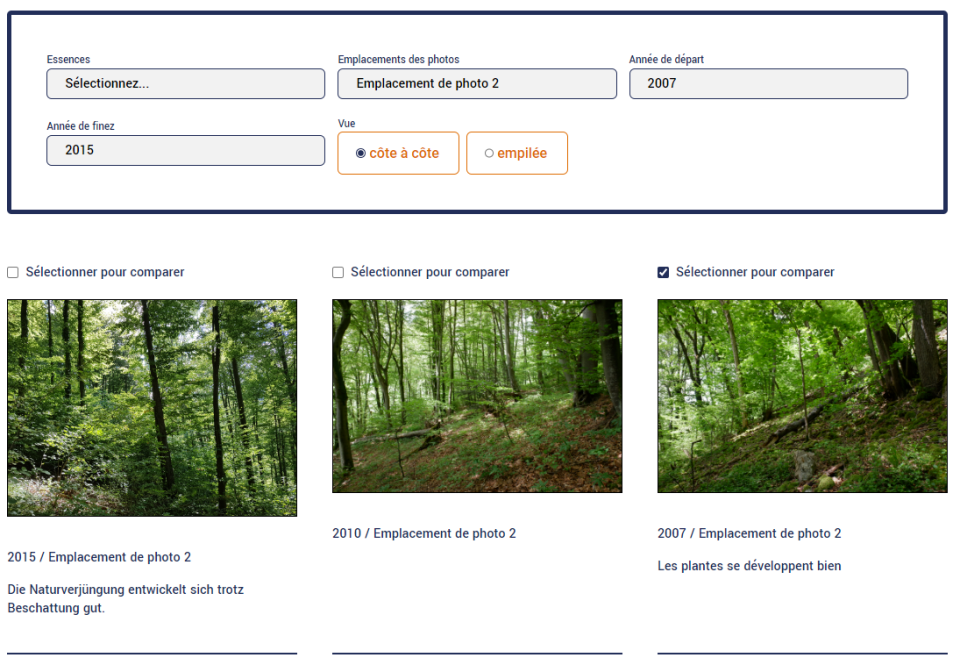
Task: Uncheck compare box for 2007 photo
Action: 663,272
